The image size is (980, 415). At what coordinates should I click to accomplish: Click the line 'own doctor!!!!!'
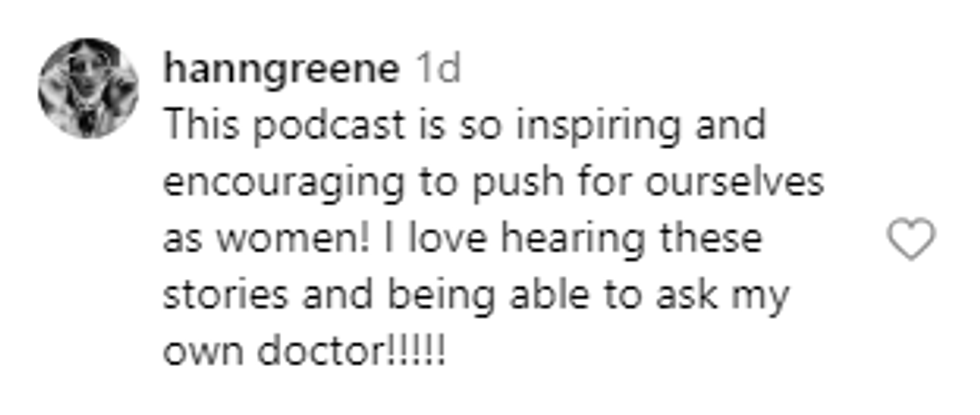point(305,352)
